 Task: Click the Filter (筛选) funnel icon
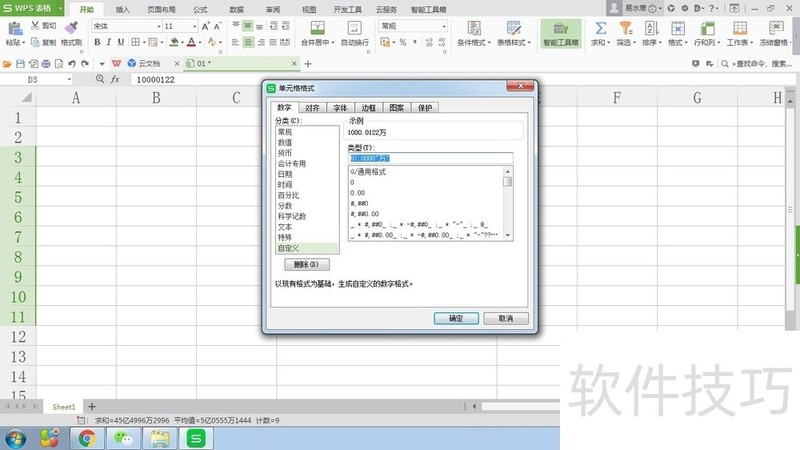tap(626, 28)
